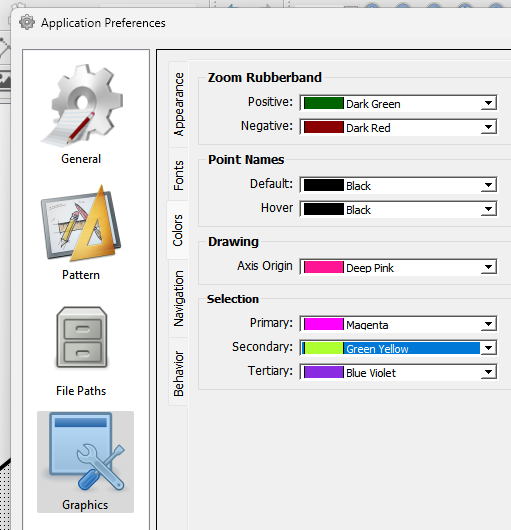Select the Pattern preferences icon
Screen dimensions: 511x530
point(81,224)
